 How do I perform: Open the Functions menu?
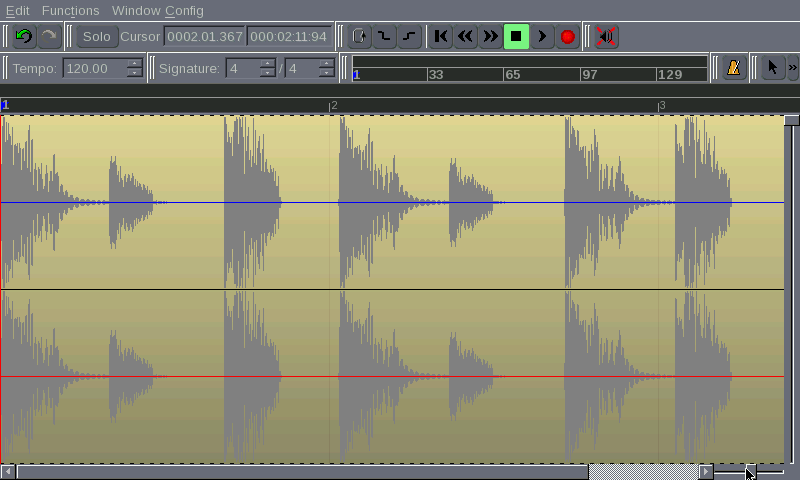tap(70, 10)
